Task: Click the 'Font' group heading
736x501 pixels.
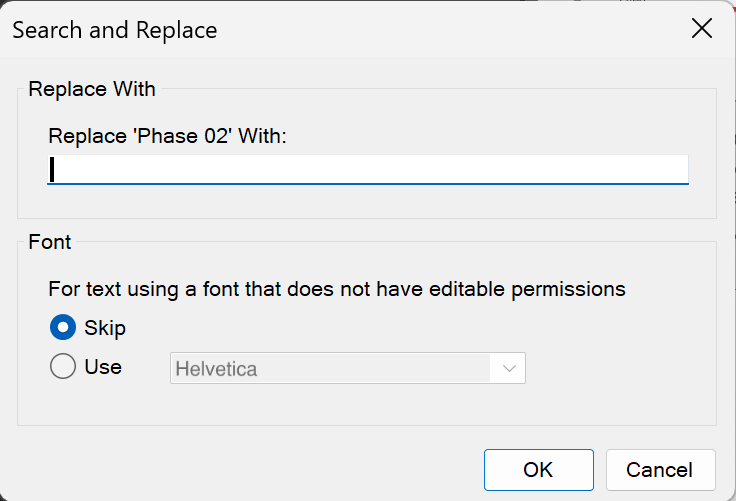Action: [49, 242]
